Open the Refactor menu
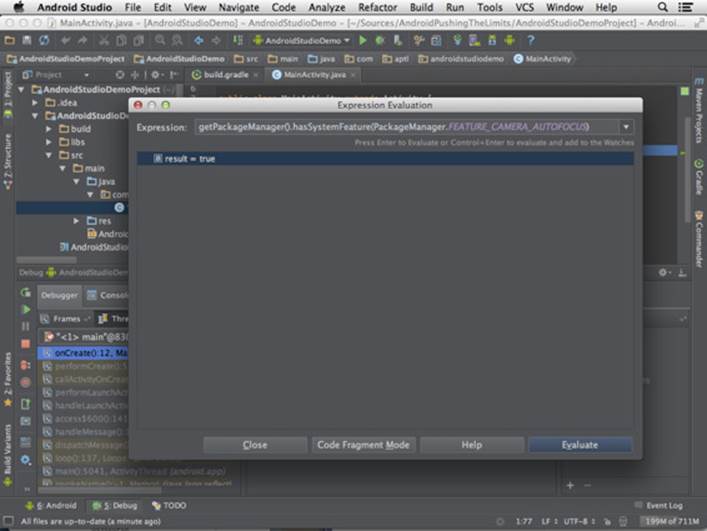The width and height of the screenshot is (707, 531). (377, 7)
